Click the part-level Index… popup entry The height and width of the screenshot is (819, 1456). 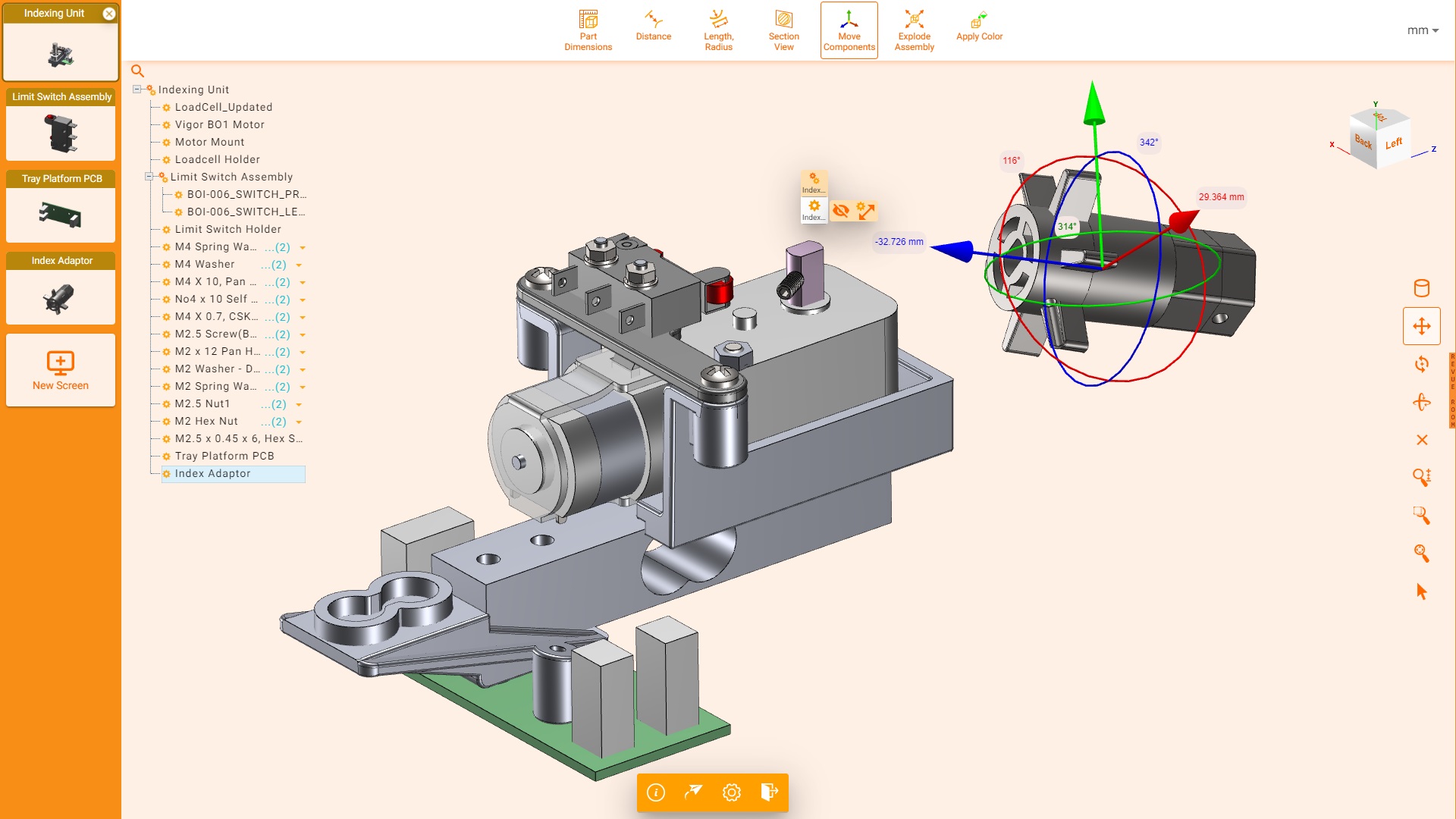coord(814,210)
